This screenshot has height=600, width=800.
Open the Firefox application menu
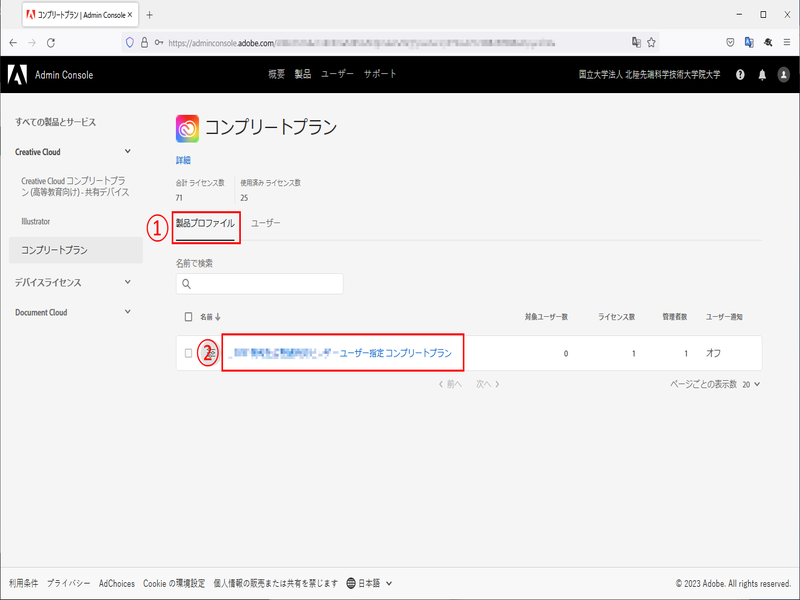tap(786, 43)
